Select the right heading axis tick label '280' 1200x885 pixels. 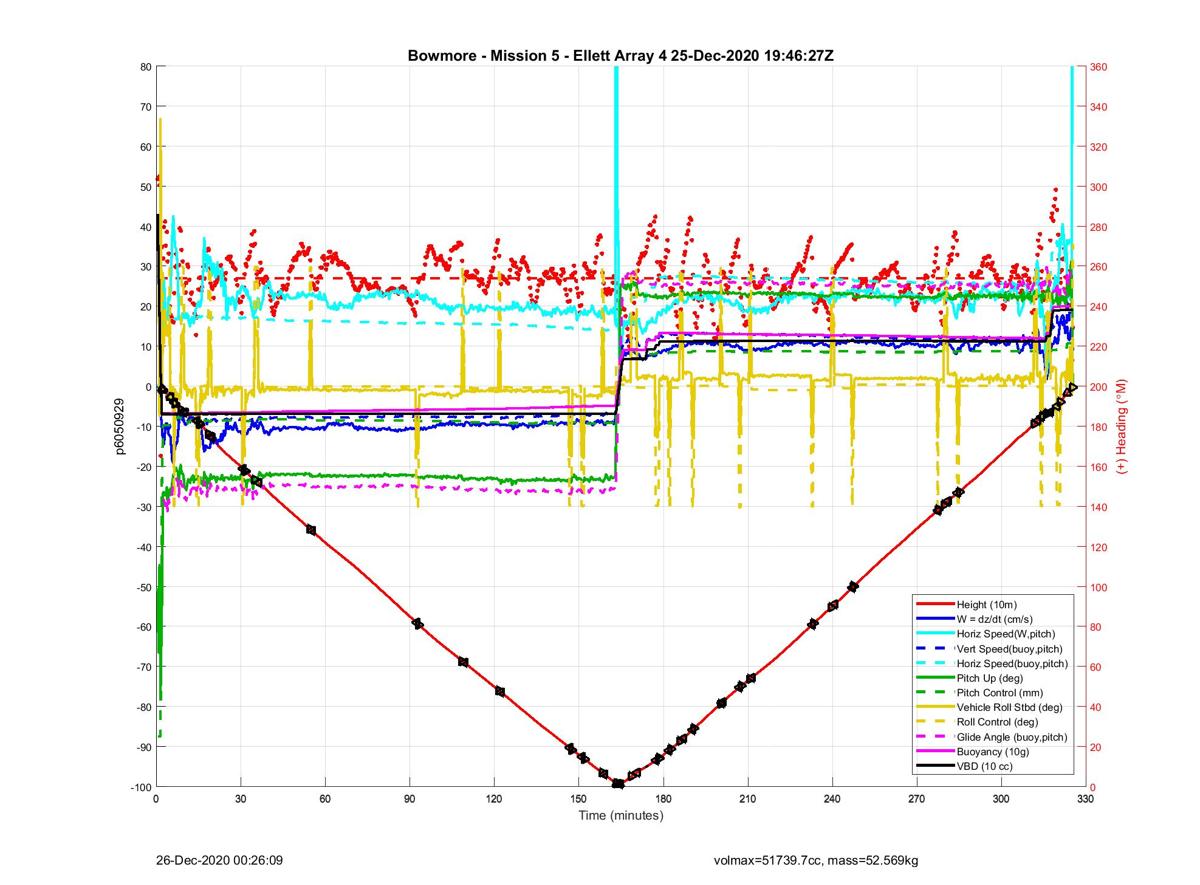[1099, 227]
